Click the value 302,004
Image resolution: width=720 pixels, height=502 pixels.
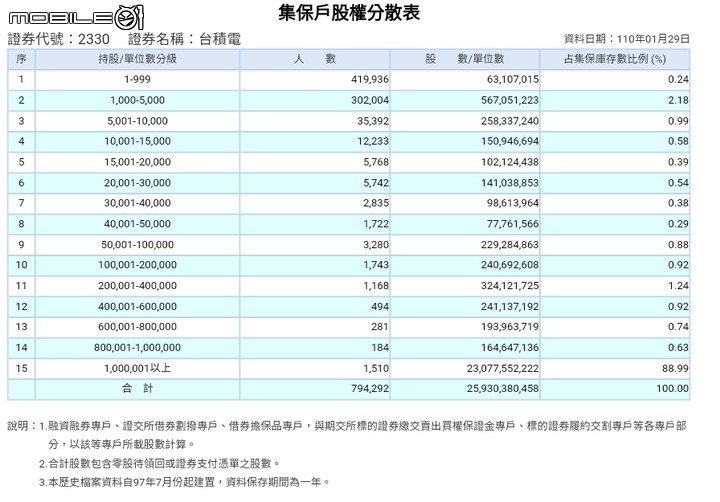(x=370, y=100)
